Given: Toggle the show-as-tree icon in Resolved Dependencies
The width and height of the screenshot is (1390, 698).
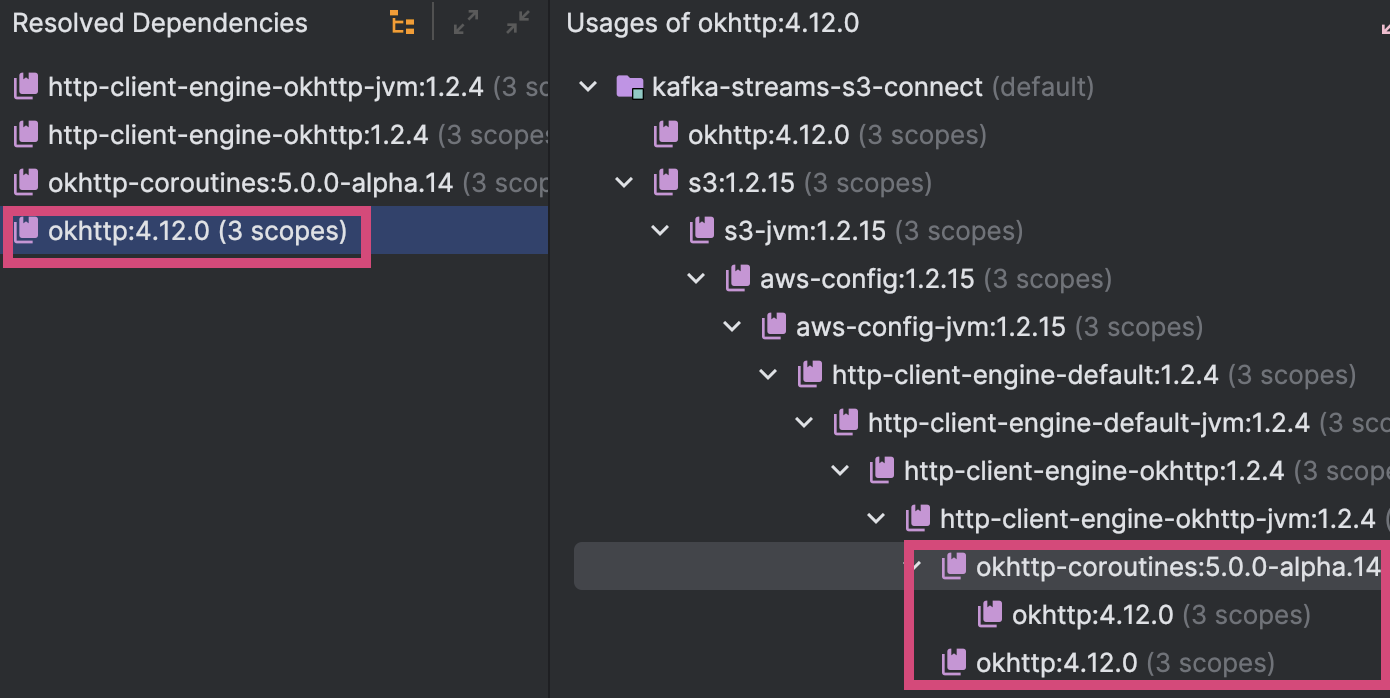Looking at the screenshot, I should coord(402,24).
